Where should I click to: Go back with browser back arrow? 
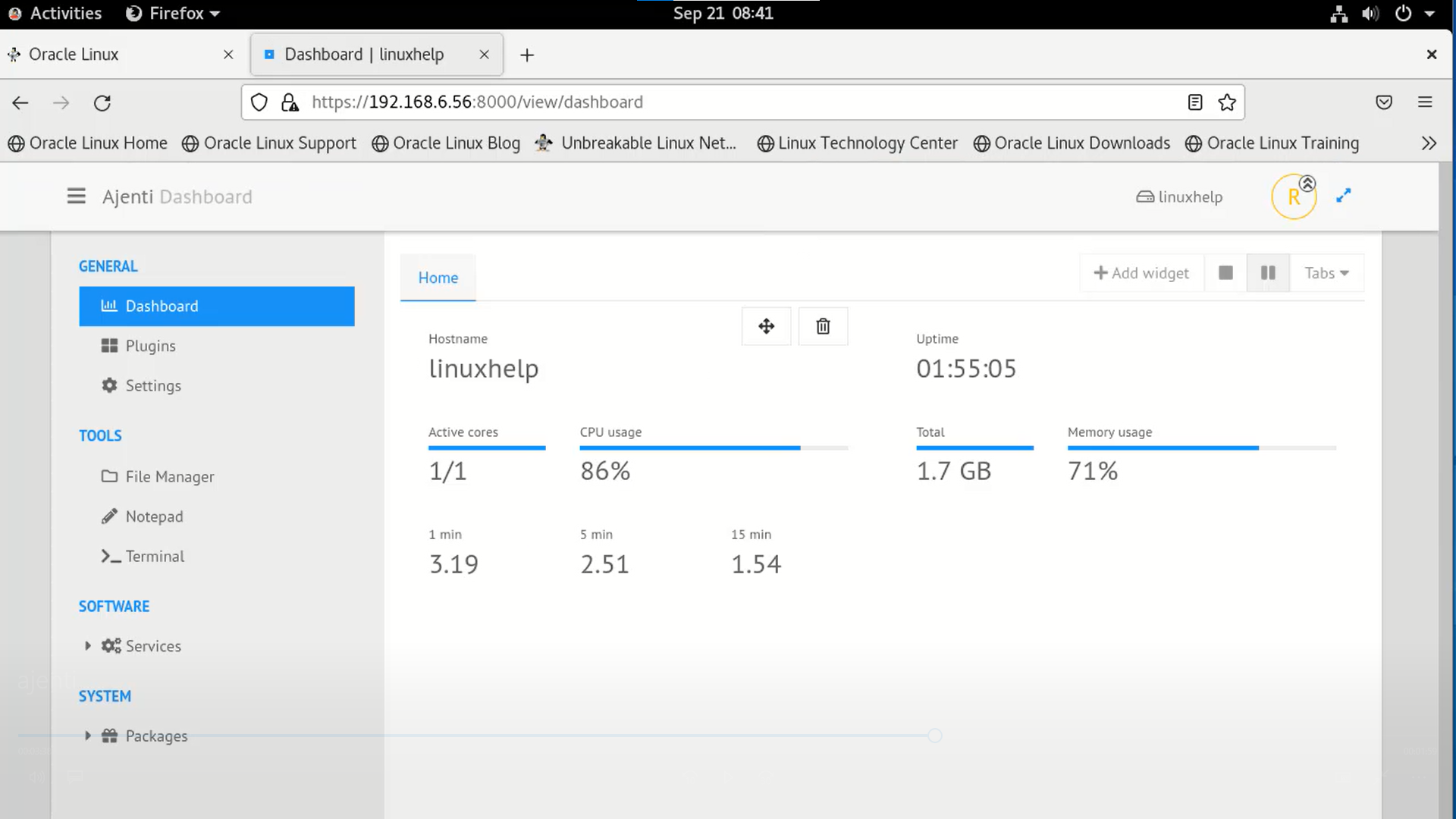point(20,102)
